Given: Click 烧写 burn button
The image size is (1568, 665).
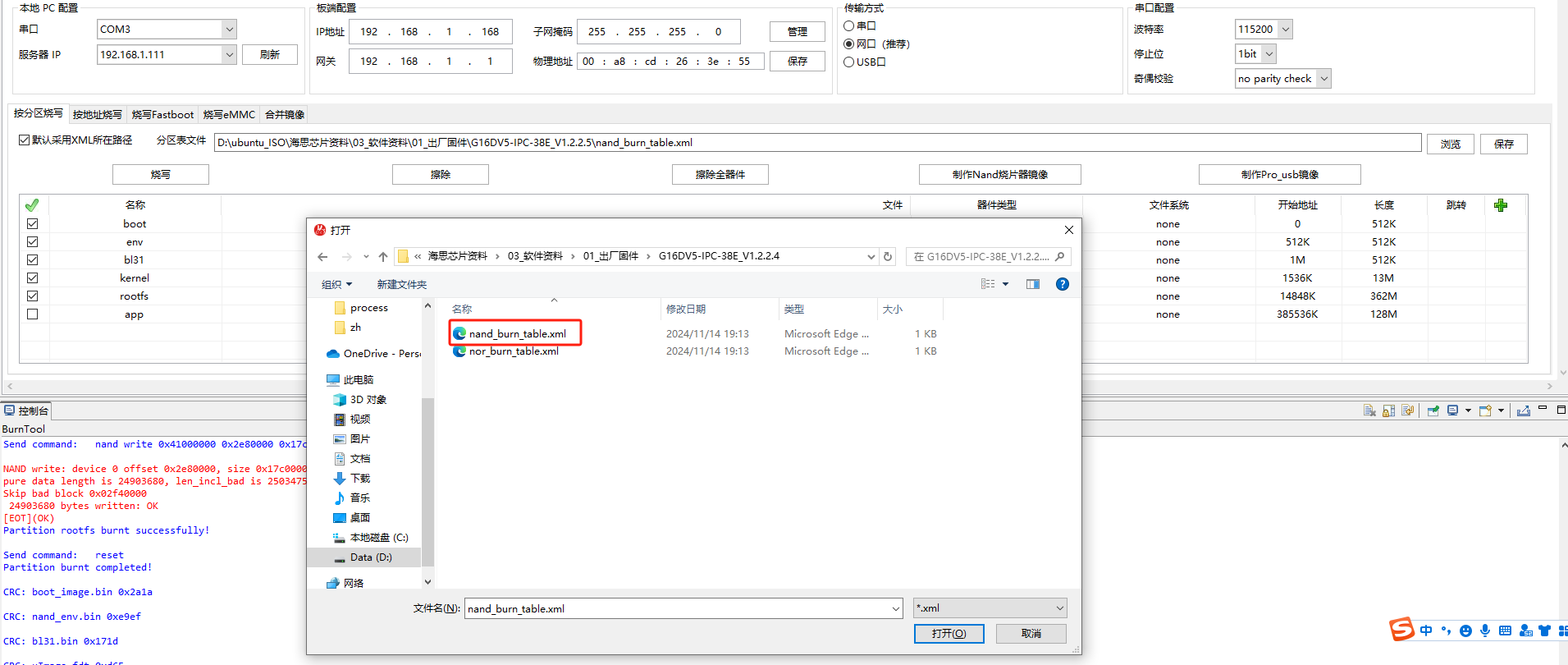Looking at the screenshot, I should (x=161, y=175).
